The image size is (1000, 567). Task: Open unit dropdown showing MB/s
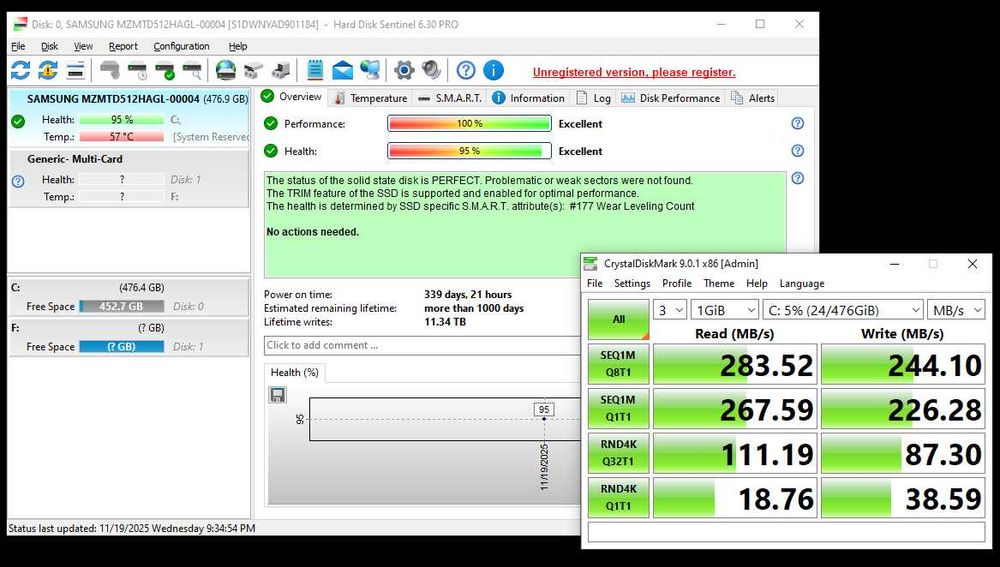tap(957, 311)
